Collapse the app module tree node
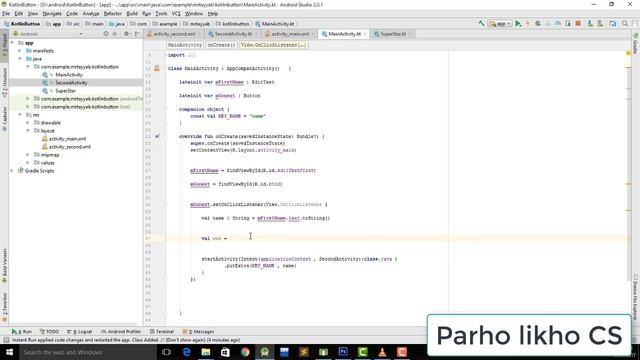Viewport: 640px width, 360px height. pos(12,43)
